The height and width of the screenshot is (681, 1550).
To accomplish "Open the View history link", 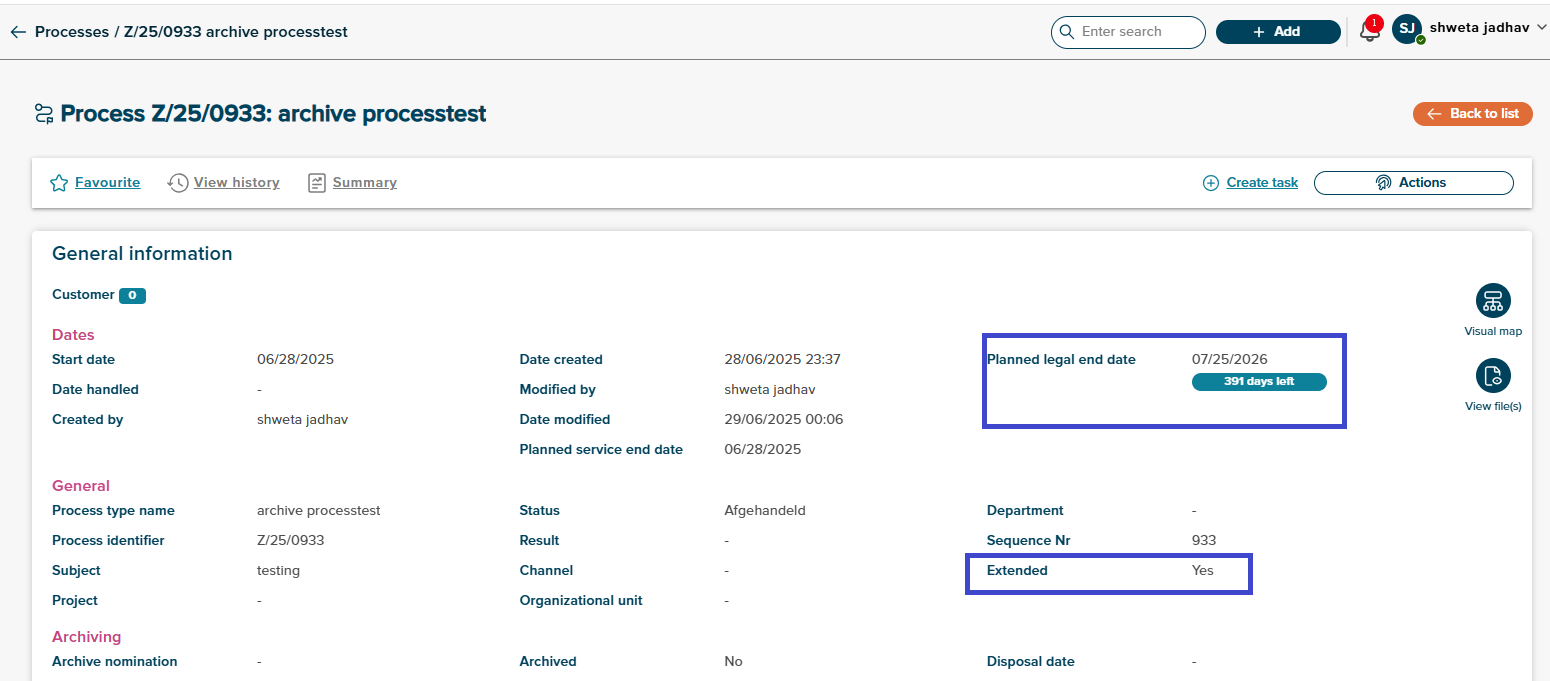I will pyautogui.click(x=236, y=183).
